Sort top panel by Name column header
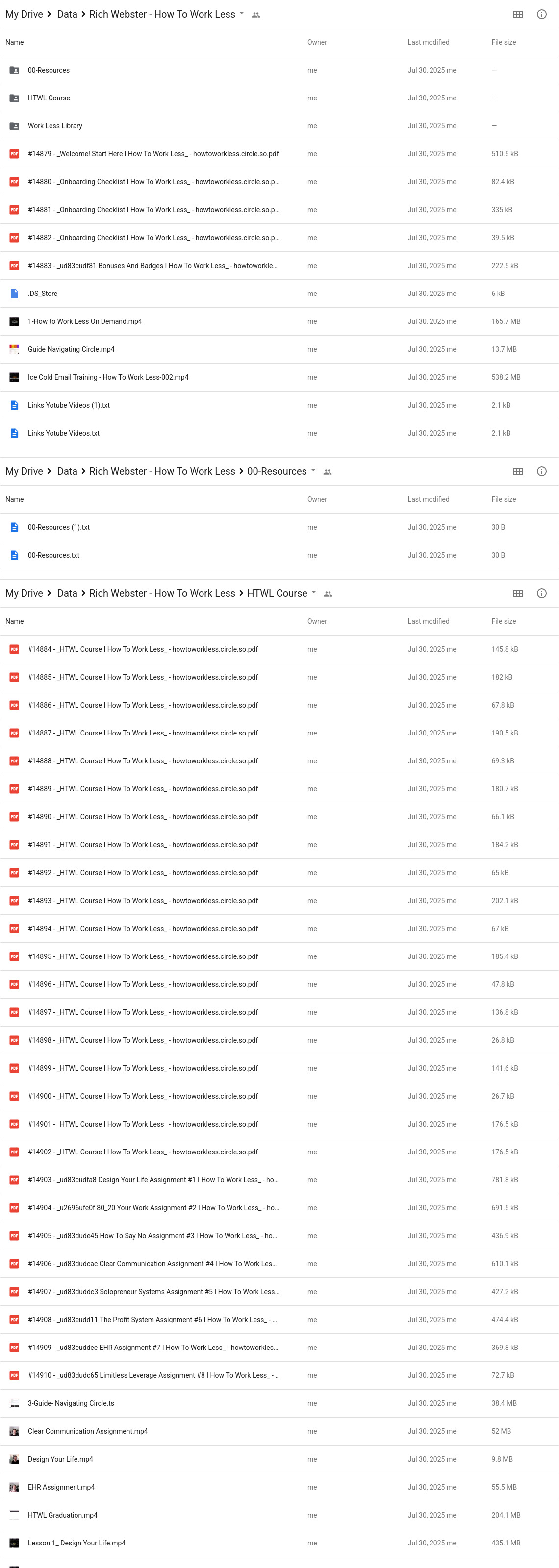 [x=15, y=42]
